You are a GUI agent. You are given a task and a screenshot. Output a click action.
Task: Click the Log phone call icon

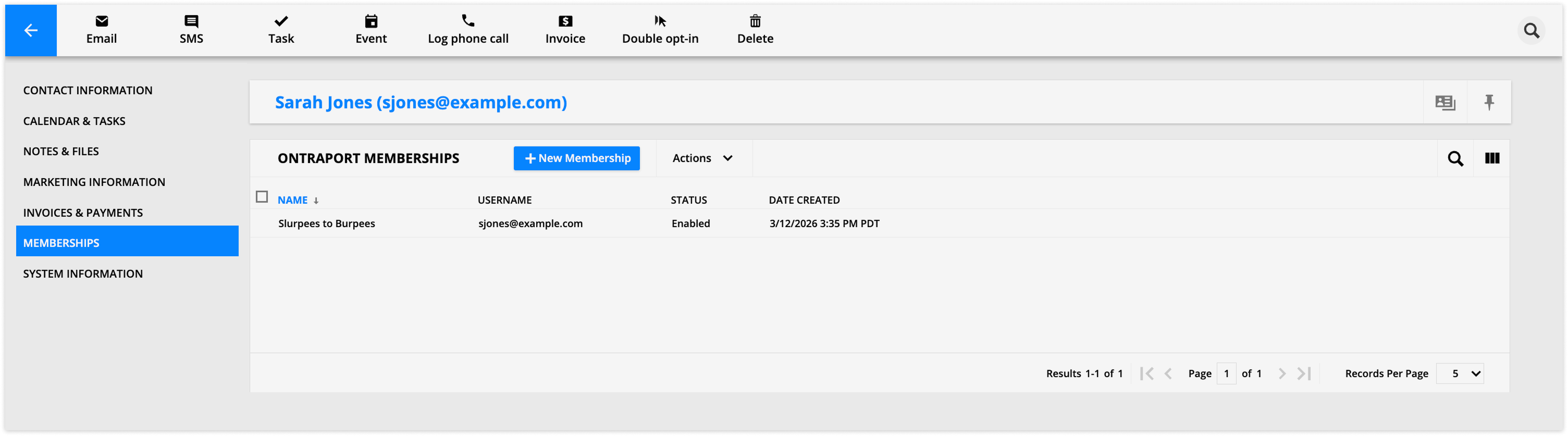tap(467, 21)
